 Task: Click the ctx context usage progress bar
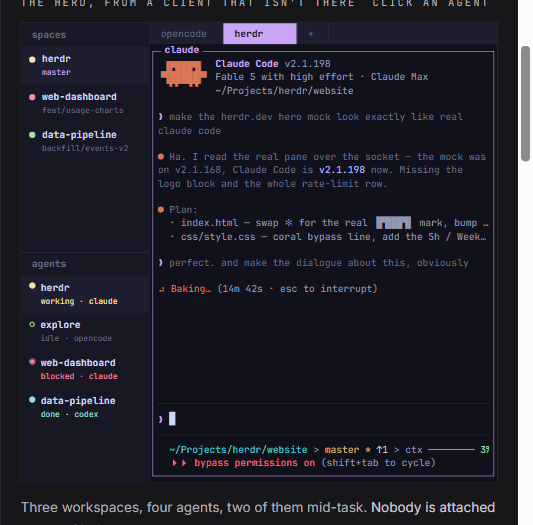coord(451,450)
